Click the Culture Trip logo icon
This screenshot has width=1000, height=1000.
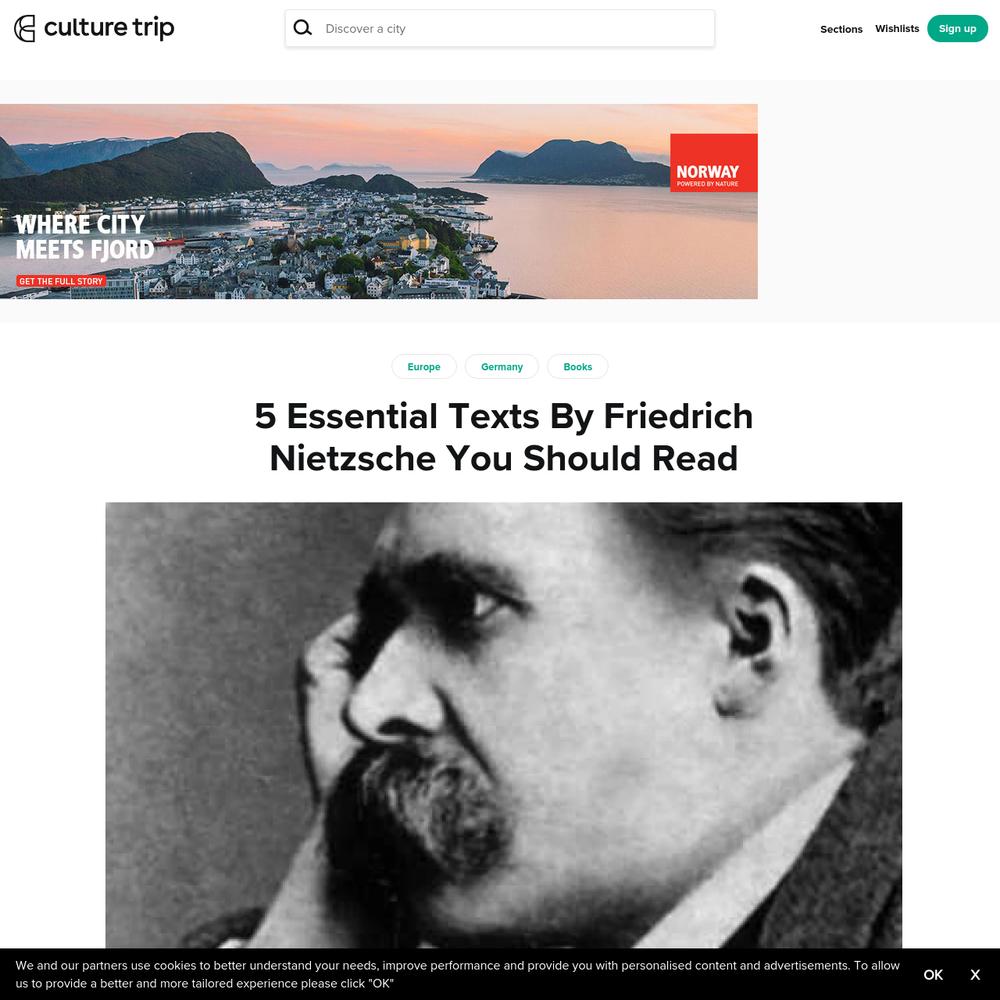click(25, 29)
